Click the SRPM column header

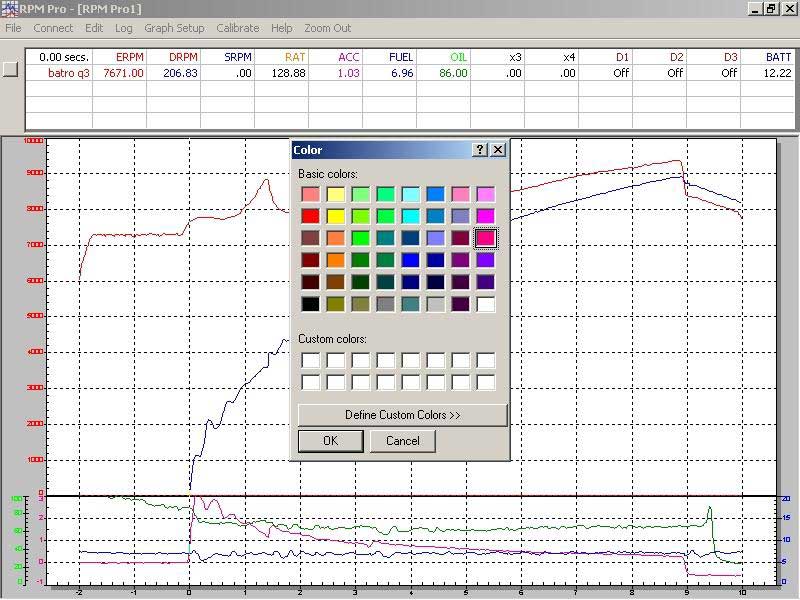click(x=228, y=57)
